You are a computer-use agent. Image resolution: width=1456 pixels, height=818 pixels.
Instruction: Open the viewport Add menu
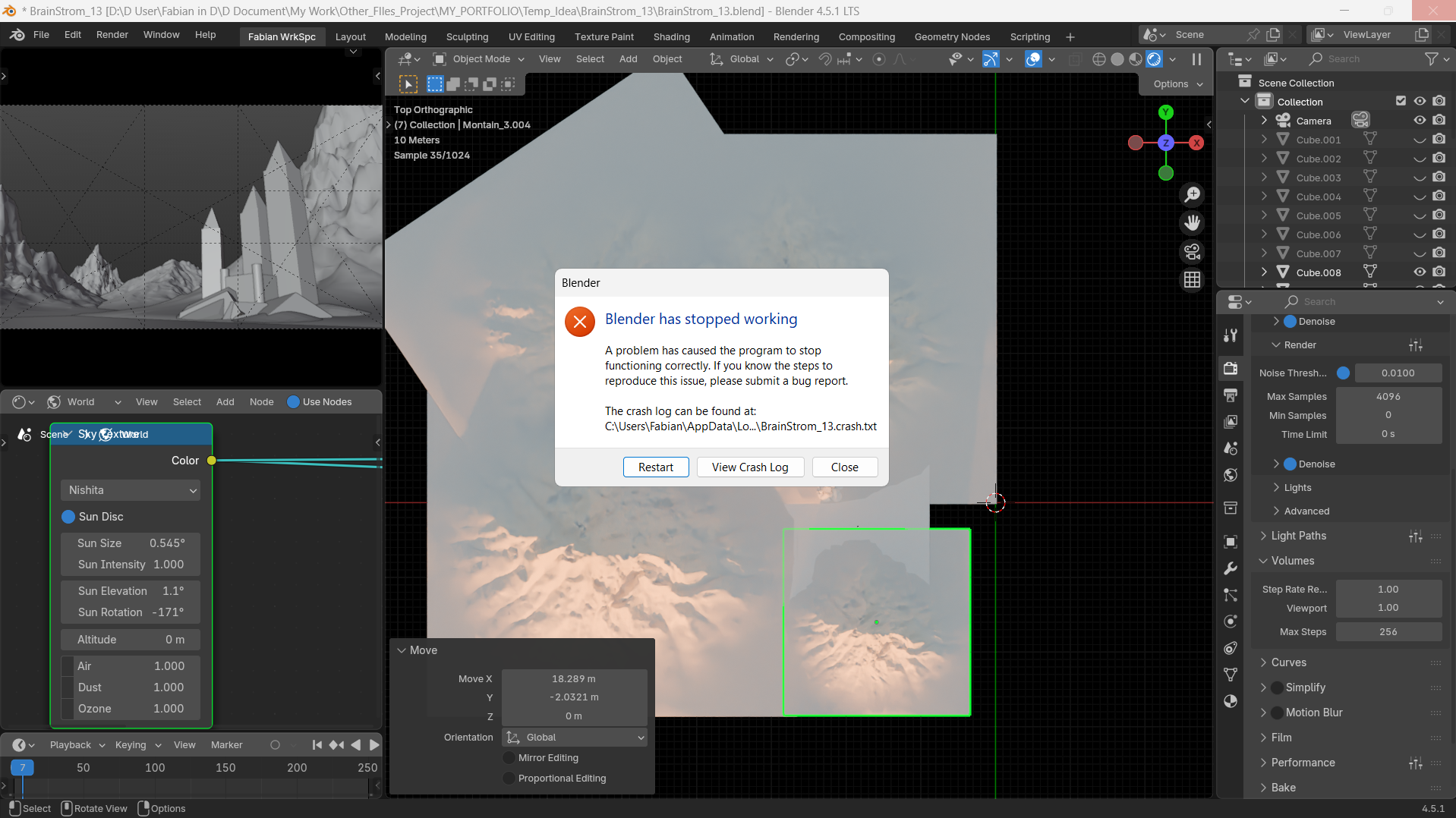coord(628,59)
